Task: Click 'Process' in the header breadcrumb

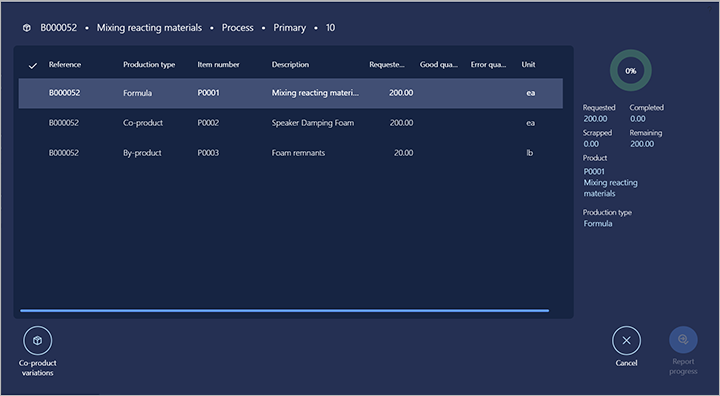Action: [x=237, y=28]
